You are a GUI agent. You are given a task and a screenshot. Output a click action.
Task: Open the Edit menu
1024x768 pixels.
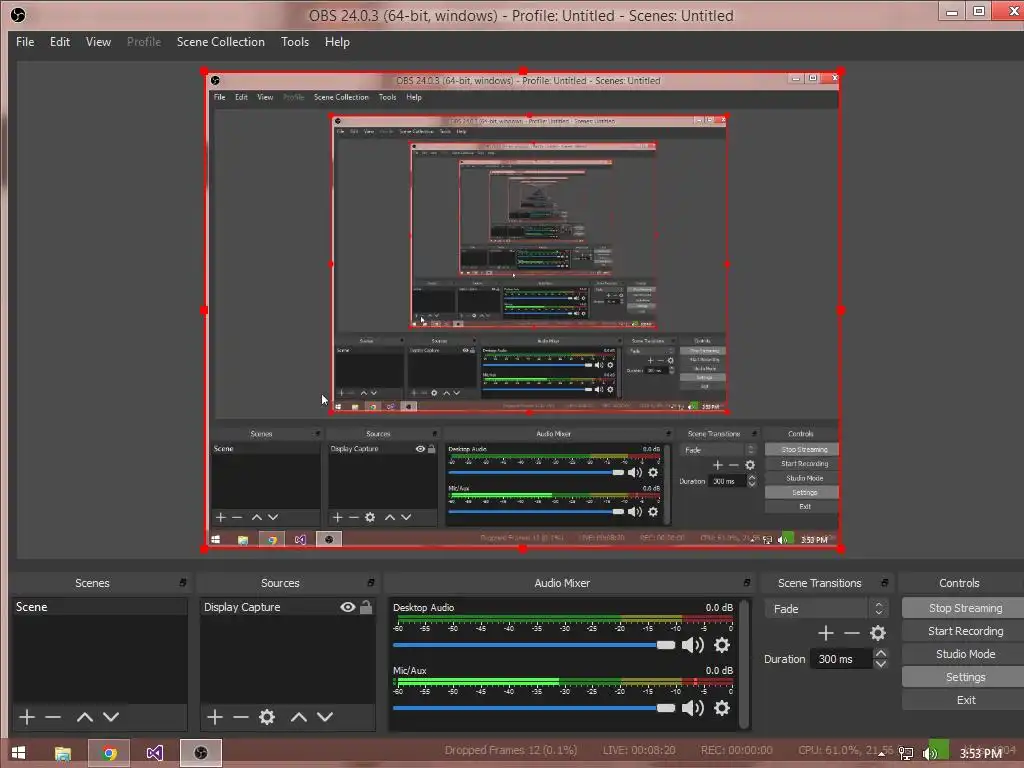(59, 42)
